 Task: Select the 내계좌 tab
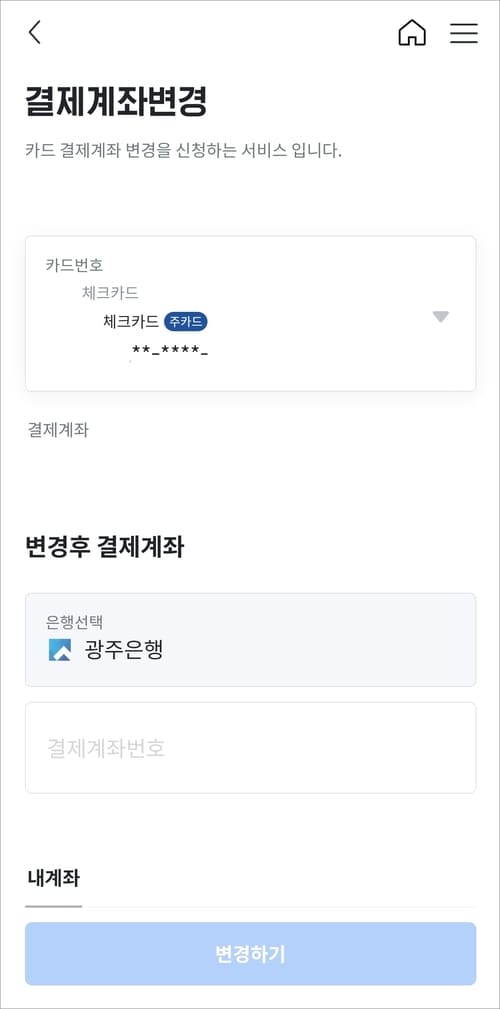click(53, 878)
